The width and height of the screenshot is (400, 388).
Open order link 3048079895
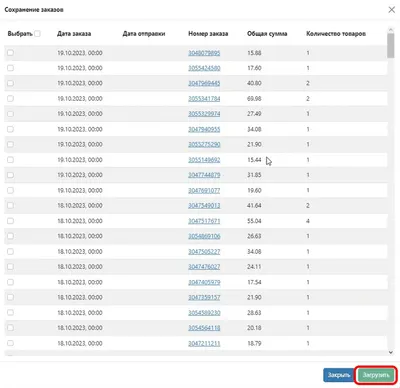[204, 53]
